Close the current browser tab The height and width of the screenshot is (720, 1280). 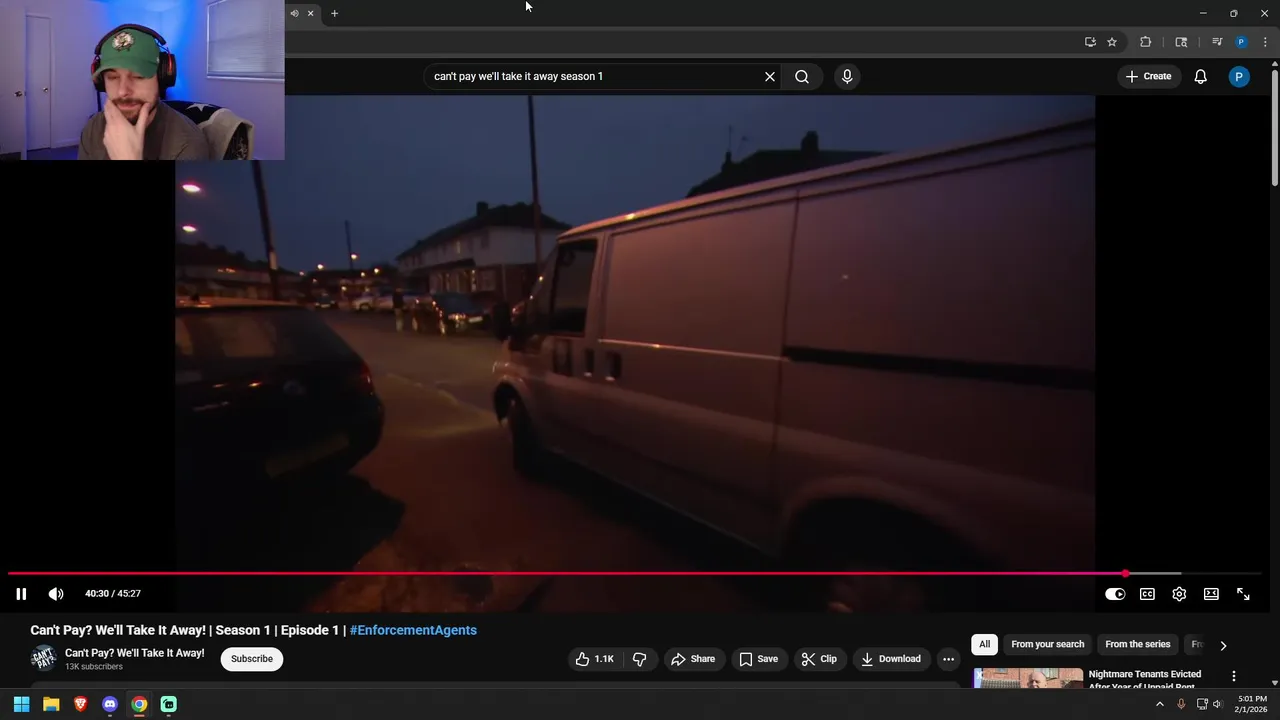pyautogui.click(x=311, y=13)
